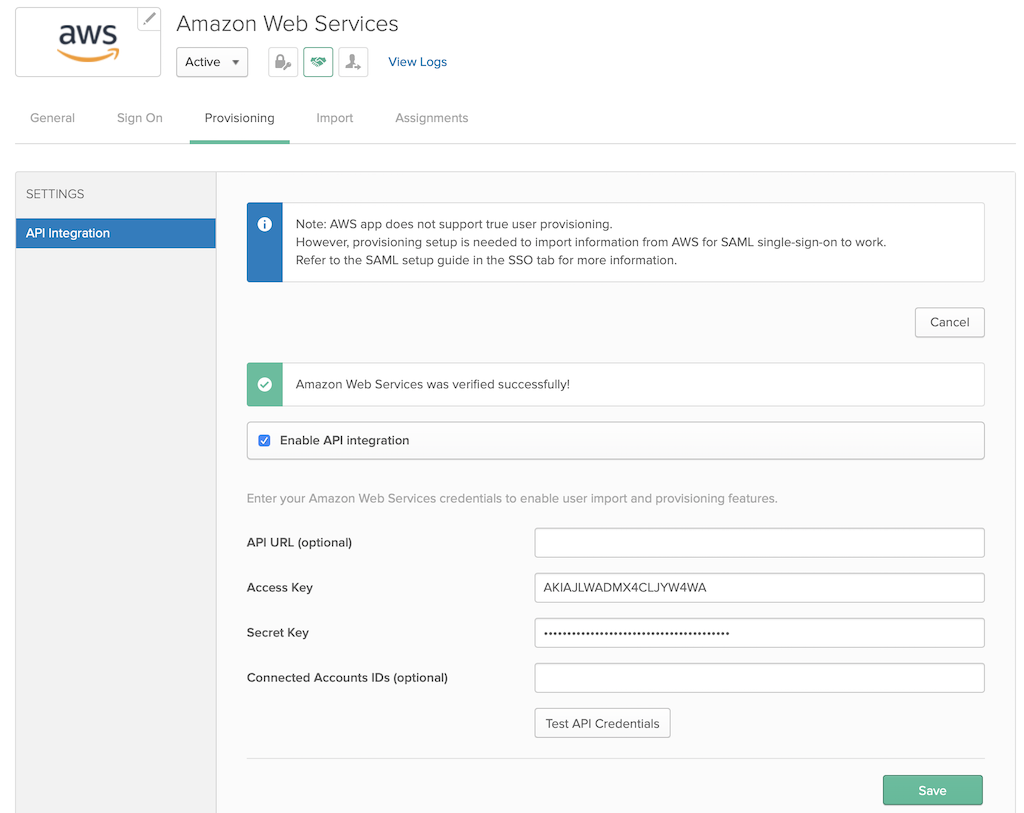Open the View Logs link
The height and width of the screenshot is (813, 1024).
coord(417,62)
